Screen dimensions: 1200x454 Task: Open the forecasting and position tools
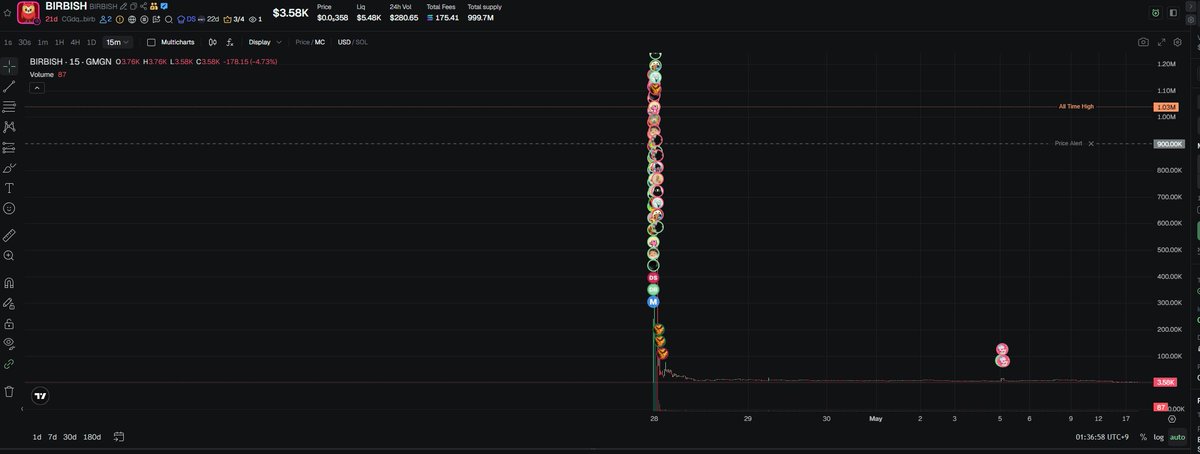pyautogui.click(x=9, y=147)
